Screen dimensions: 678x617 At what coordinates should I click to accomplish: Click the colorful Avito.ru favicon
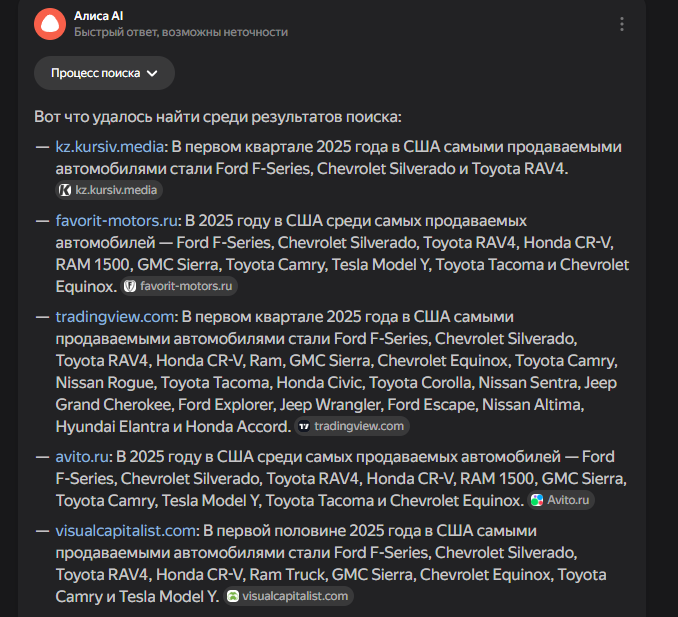click(x=537, y=500)
